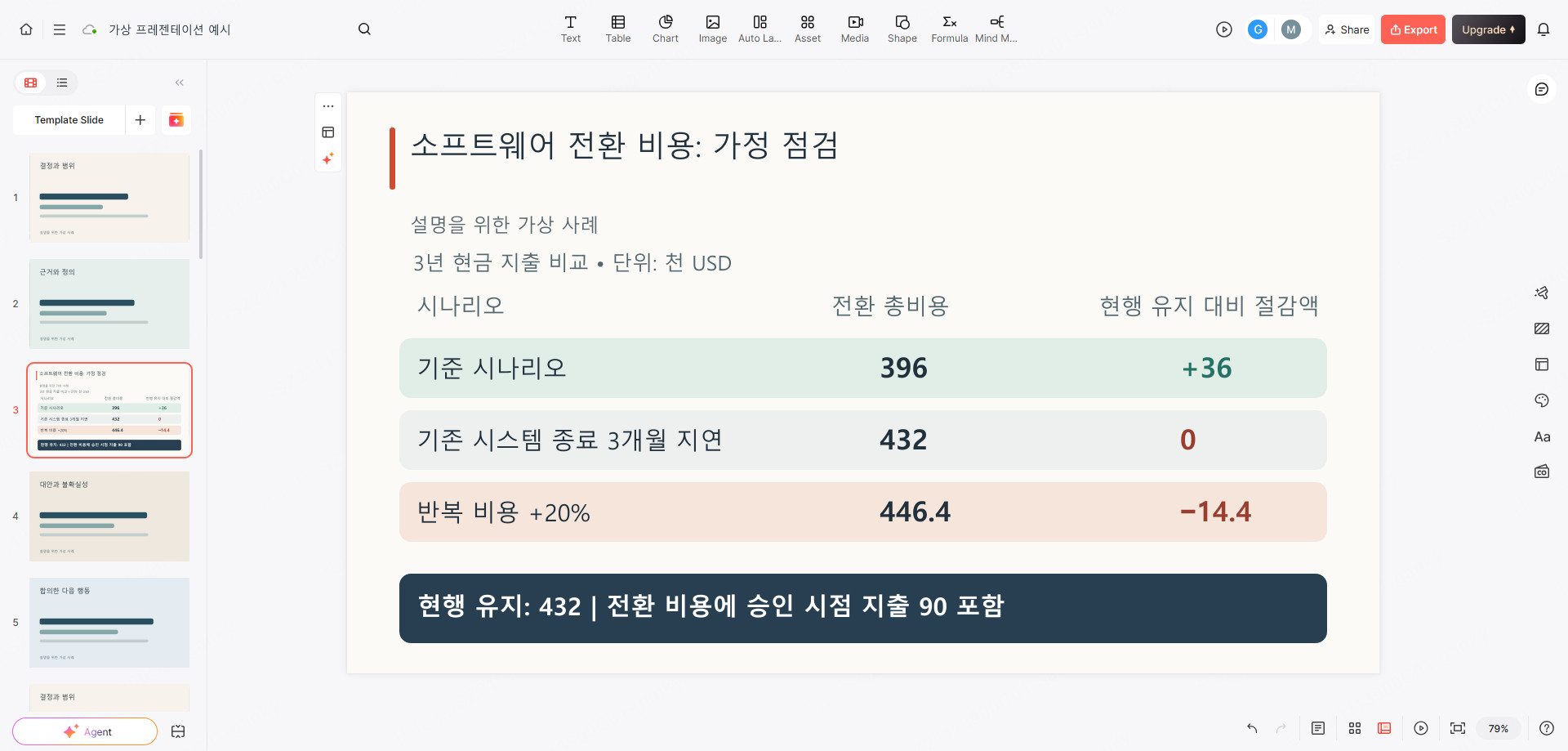Click the Agent button
Viewport: 1568px width, 751px height.
pyautogui.click(x=85, y=731)
